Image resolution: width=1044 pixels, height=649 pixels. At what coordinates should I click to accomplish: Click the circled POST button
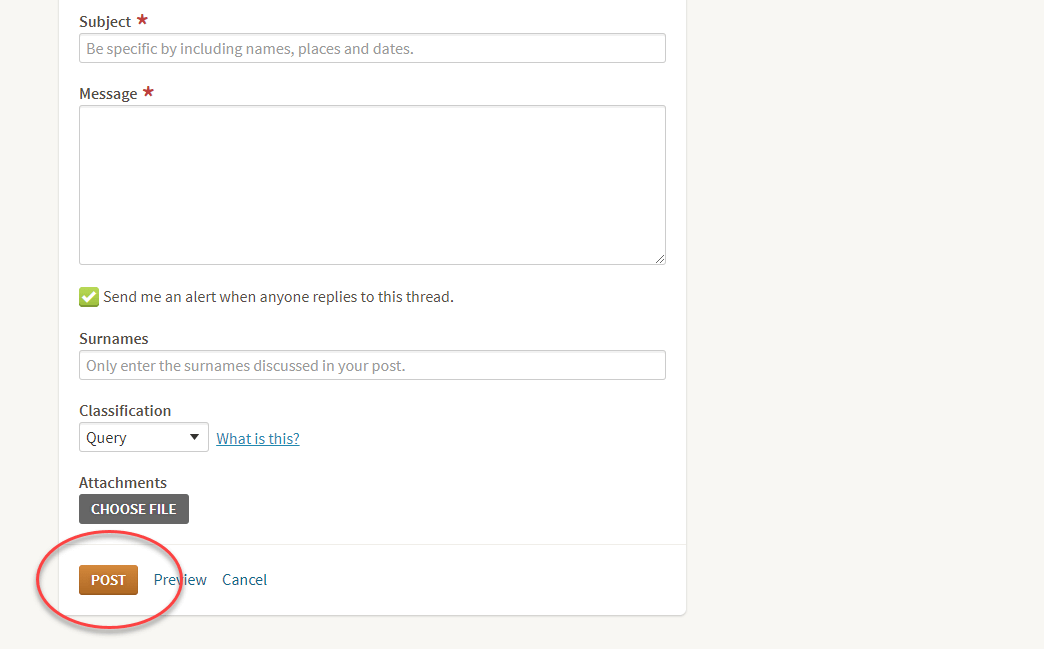pos(108,579)
